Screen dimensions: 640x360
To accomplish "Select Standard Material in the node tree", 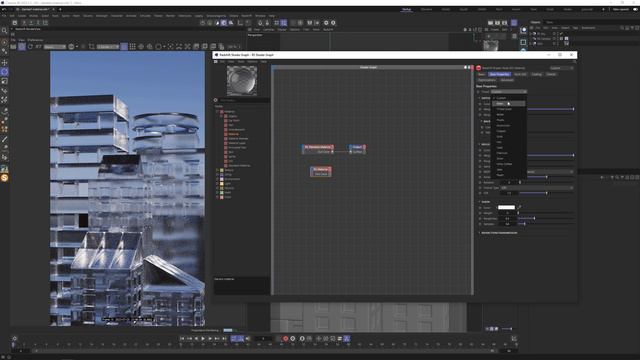I will [x=239, y=165].
